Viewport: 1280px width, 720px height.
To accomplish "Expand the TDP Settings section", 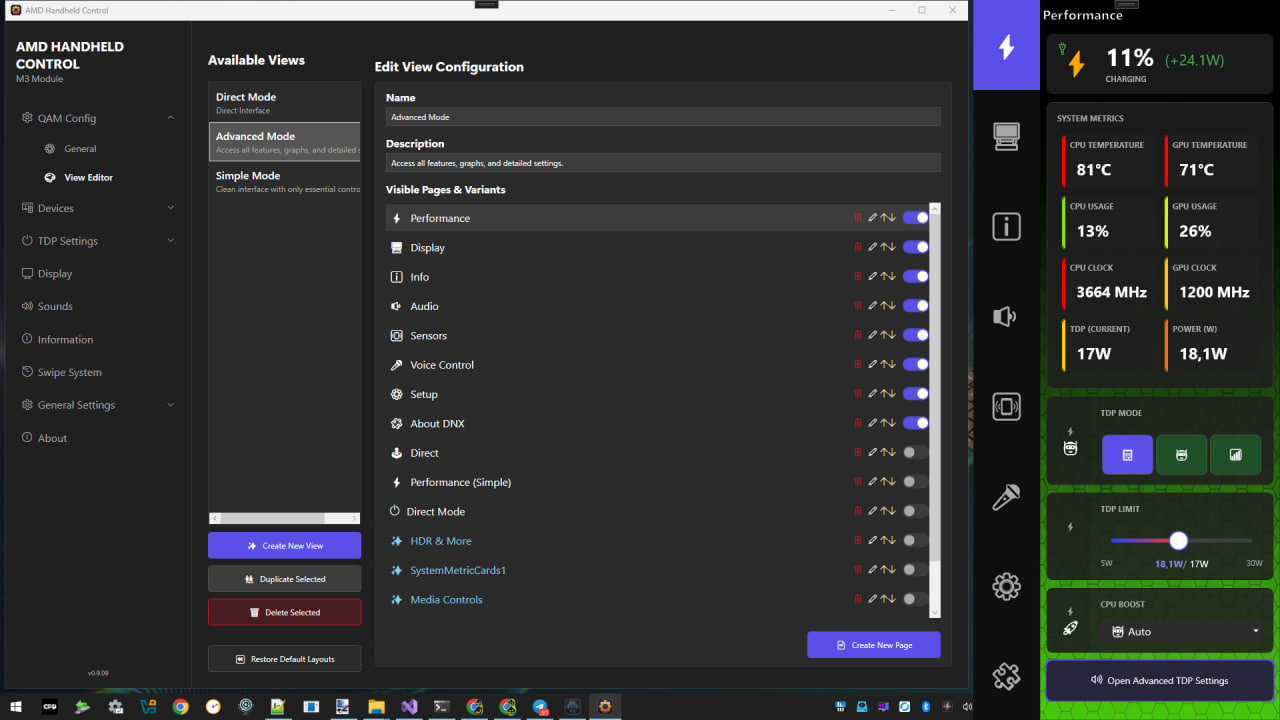I will (x=98, y=241).
